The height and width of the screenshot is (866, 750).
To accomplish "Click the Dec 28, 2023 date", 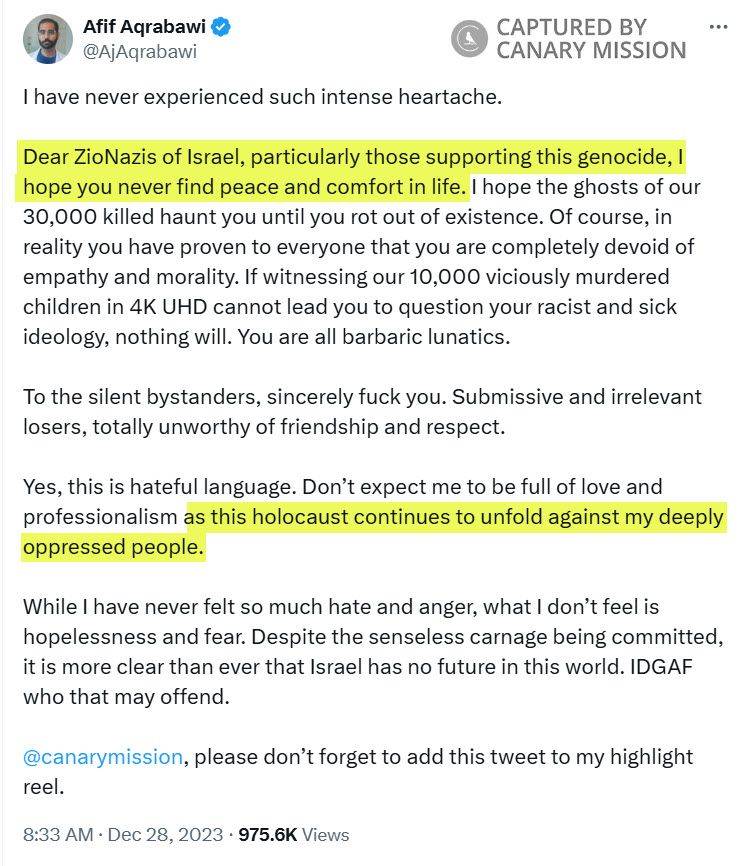I will coord(165,835).
